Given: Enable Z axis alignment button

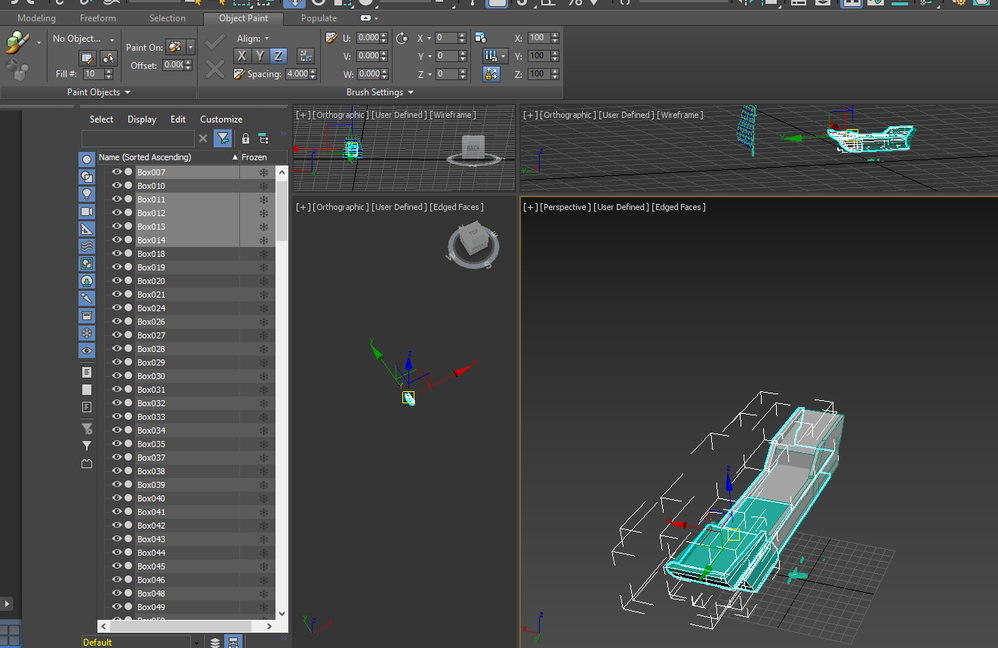Looking at the screenshot, I should (x=278, y=56).
